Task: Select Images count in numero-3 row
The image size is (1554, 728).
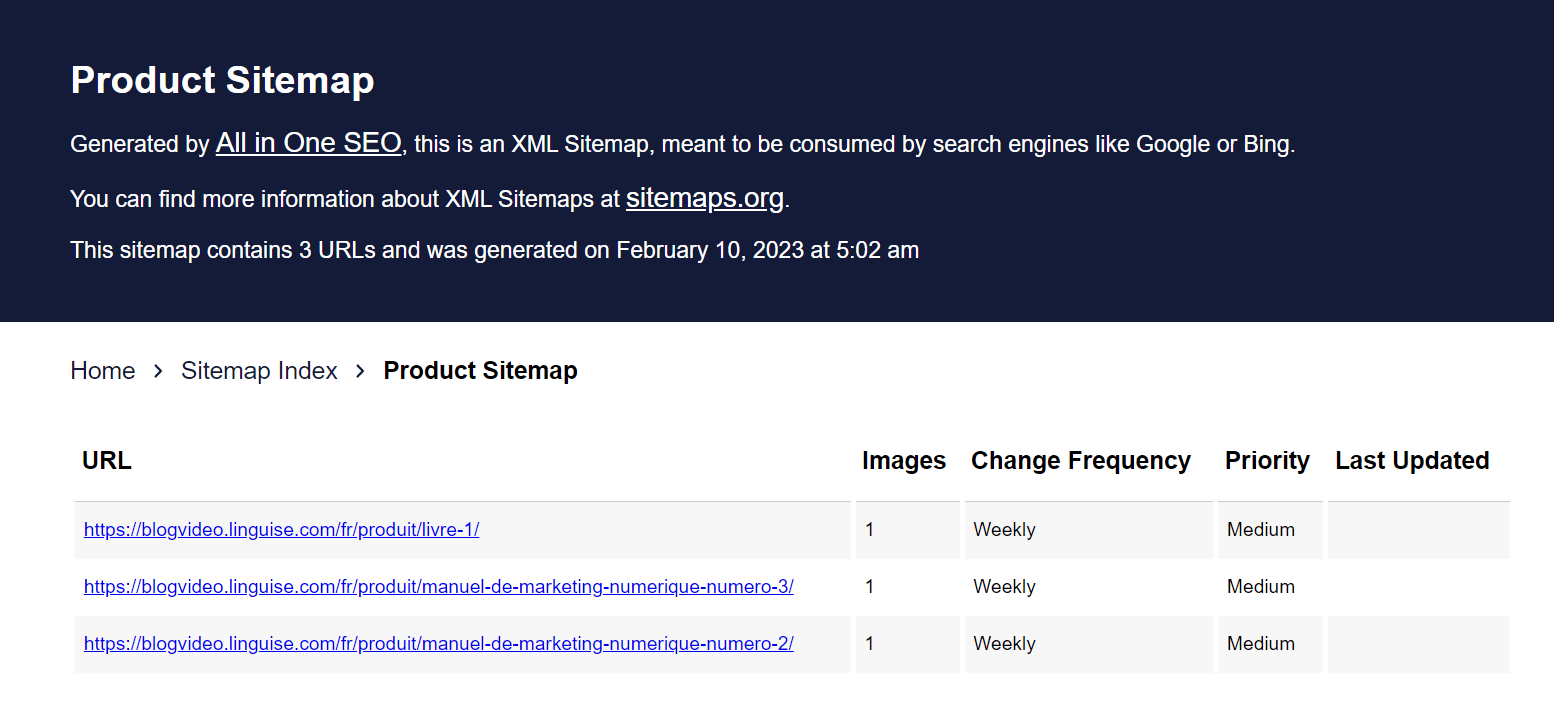Action: (870, 587)
